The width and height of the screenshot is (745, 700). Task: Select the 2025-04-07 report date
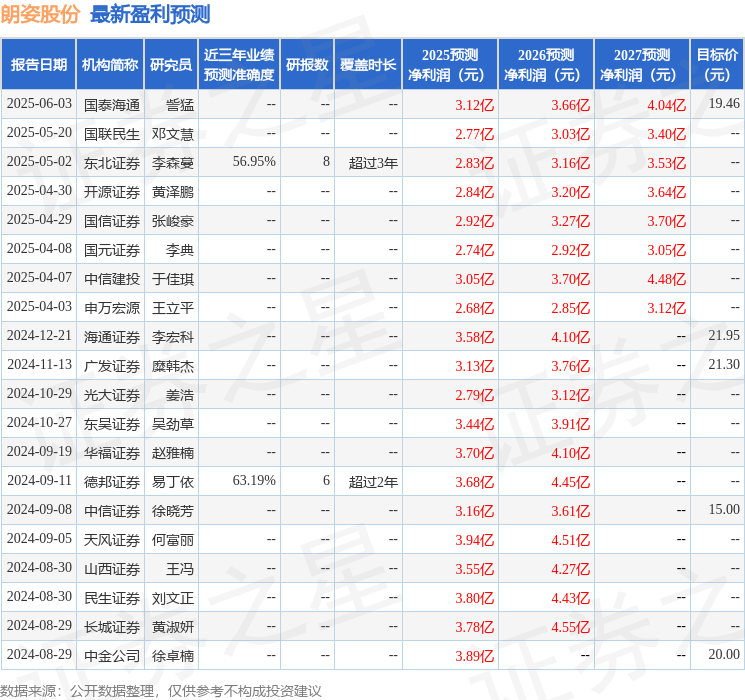tap(39, 278)
